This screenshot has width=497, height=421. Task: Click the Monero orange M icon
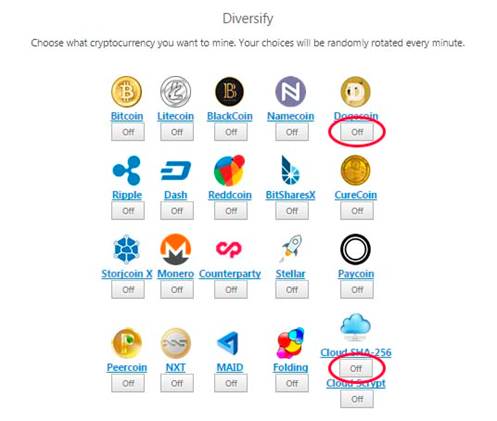point(176,249)
